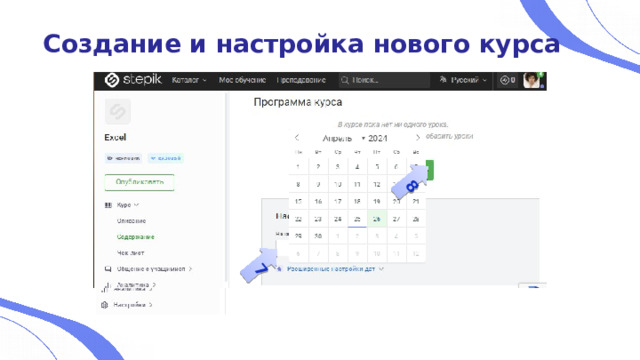Click the 2024 year field
640x360 pixels.
378,138
